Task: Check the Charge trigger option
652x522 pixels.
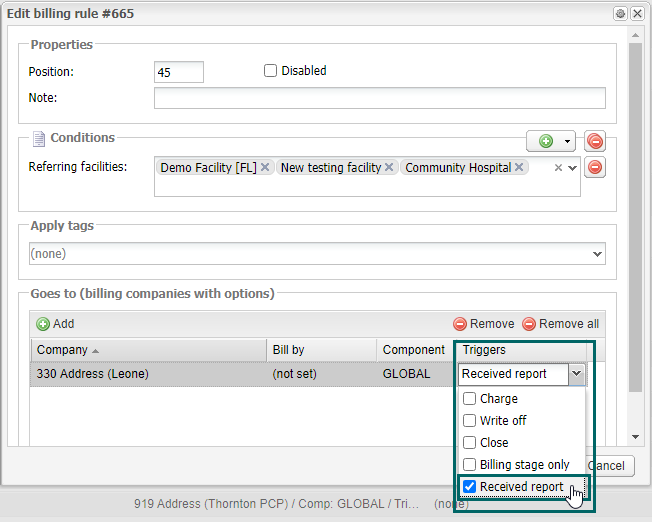Action: pos(469,398)
